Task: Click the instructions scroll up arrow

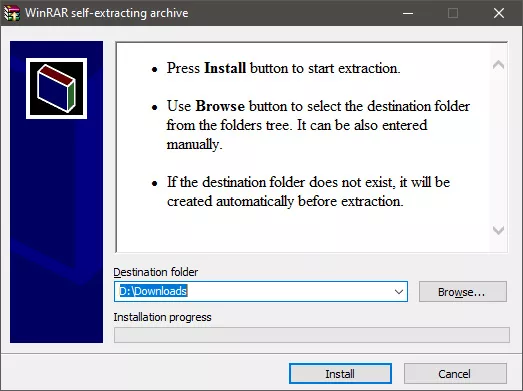Action: [498, 64]
